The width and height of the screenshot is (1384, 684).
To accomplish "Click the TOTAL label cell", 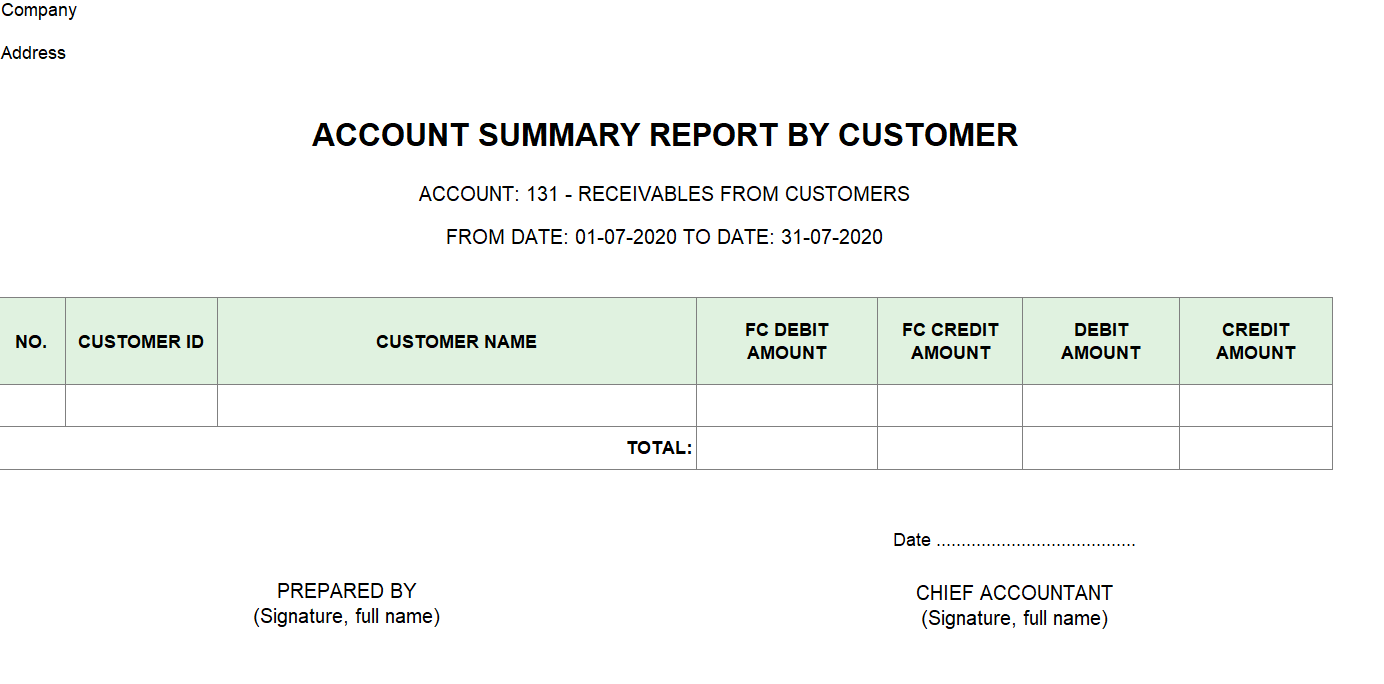I will pyautogui.click(x=659, y=448).
